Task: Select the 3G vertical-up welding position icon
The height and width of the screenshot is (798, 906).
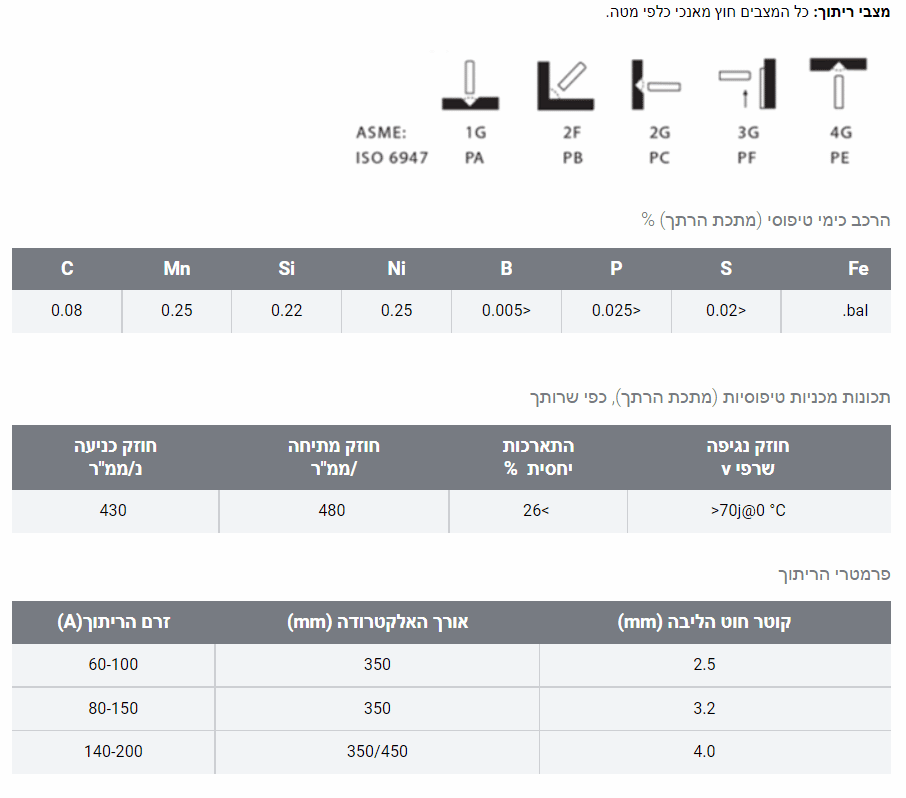Action: coord(747,85)
